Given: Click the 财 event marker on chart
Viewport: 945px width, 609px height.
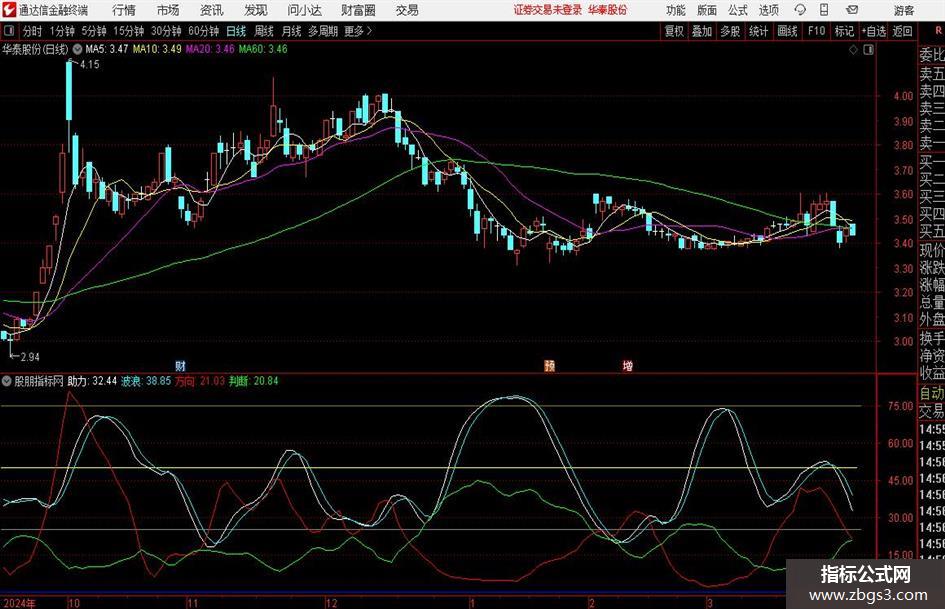Looking at the screenshot, I should (x=180, y=366).
